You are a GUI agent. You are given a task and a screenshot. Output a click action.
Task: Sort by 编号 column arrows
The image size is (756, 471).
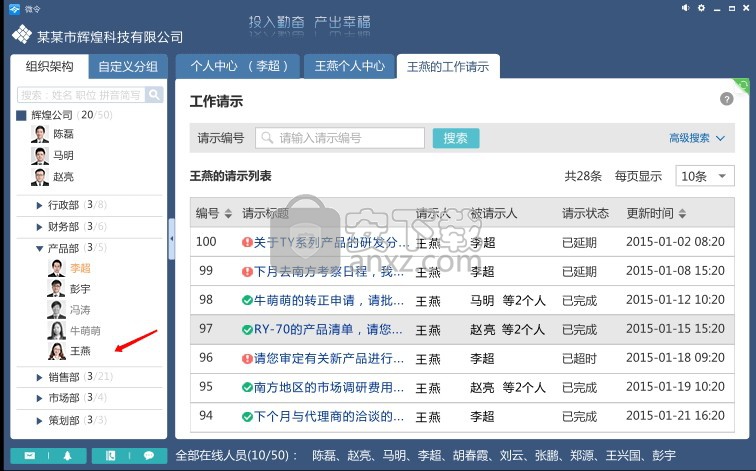coord(228,214)
